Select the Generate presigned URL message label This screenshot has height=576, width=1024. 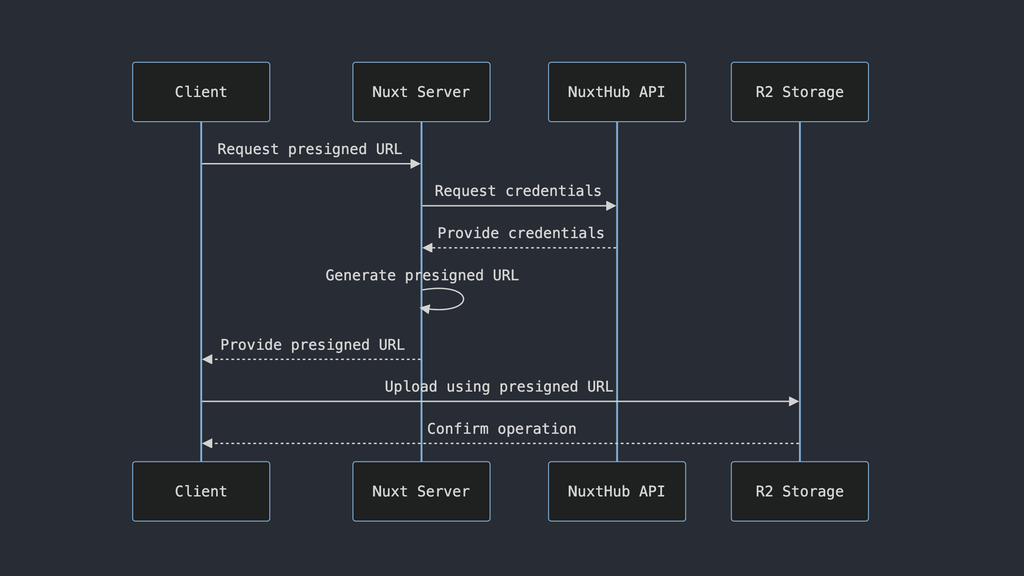click(421, 275)
